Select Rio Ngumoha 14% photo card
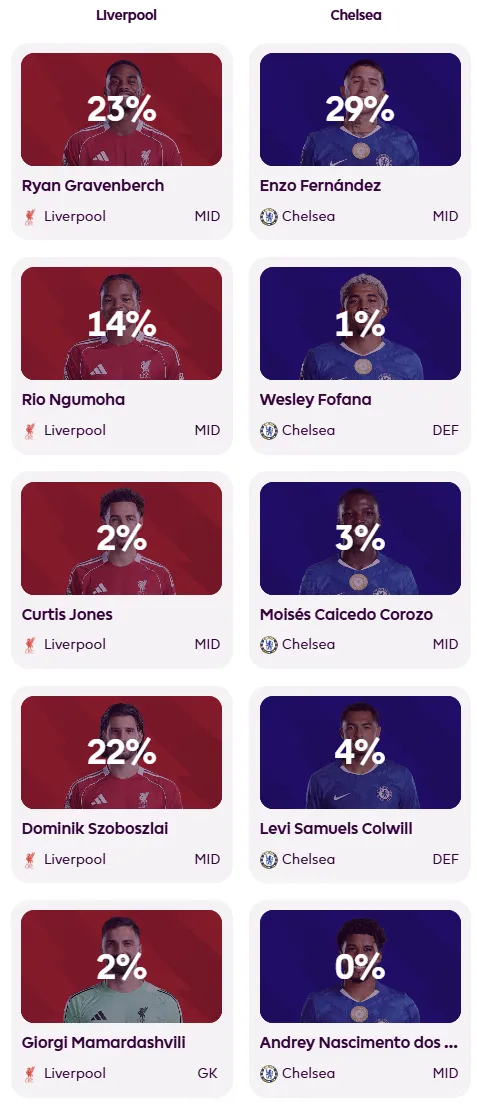 click(x=121, y=323)
